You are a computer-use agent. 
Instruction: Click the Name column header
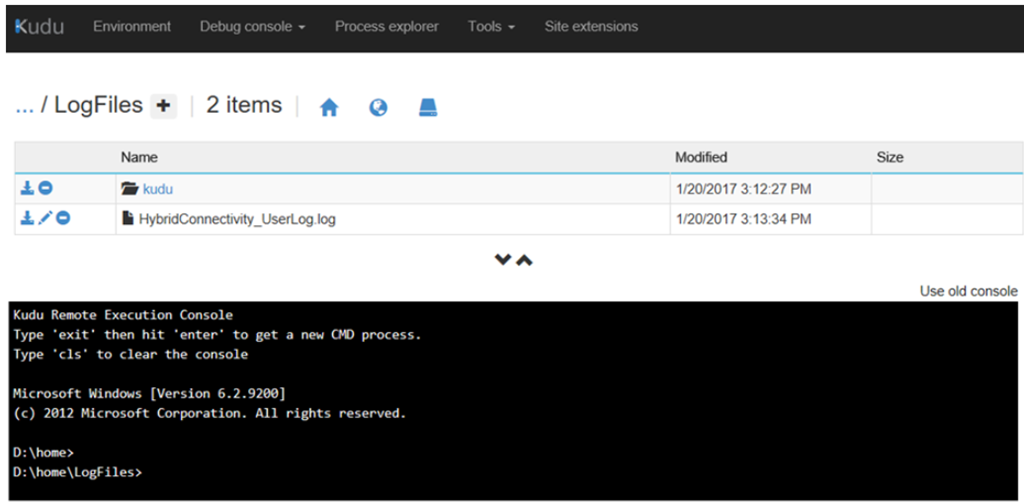coord(139,157)
